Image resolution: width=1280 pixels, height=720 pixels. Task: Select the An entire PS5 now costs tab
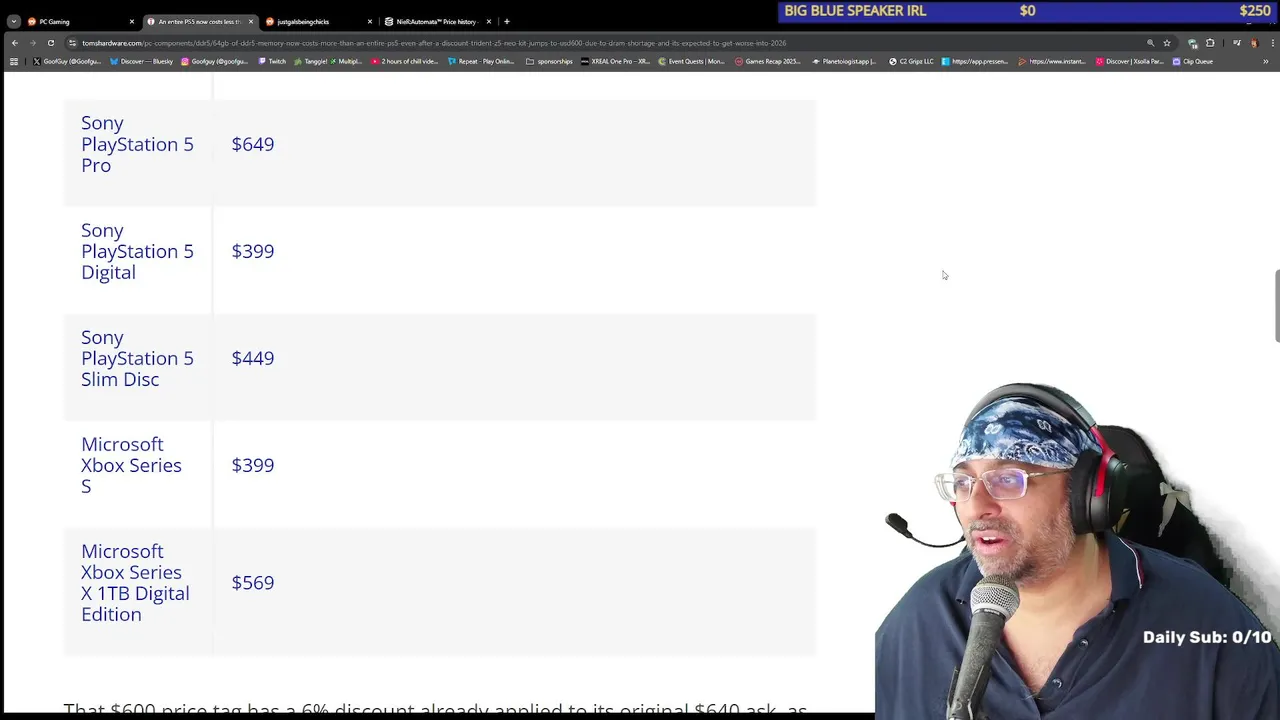click(199, 21)
